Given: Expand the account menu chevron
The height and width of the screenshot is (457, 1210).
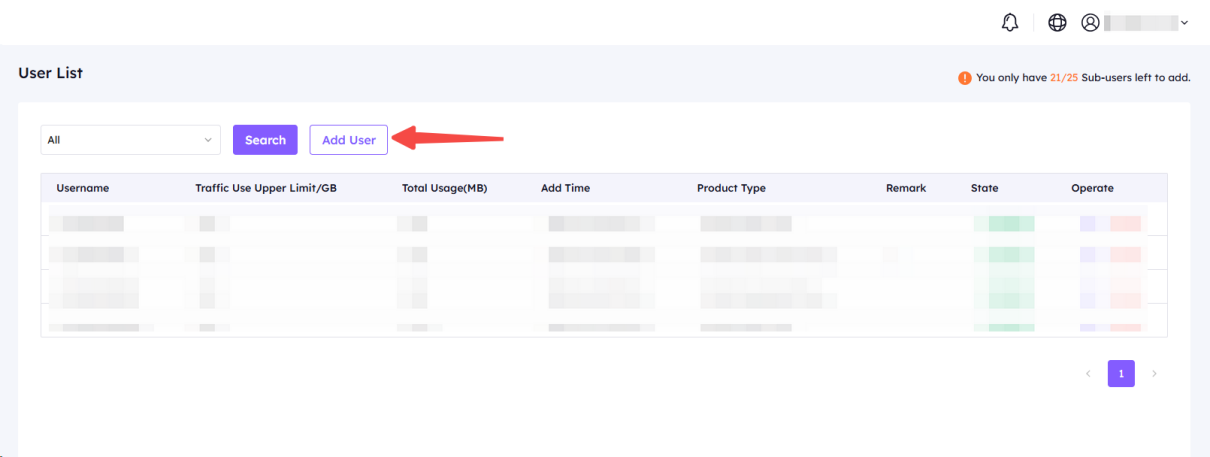Looking at the screenshot, I should pyautogui.click(x=1184, y=22).
